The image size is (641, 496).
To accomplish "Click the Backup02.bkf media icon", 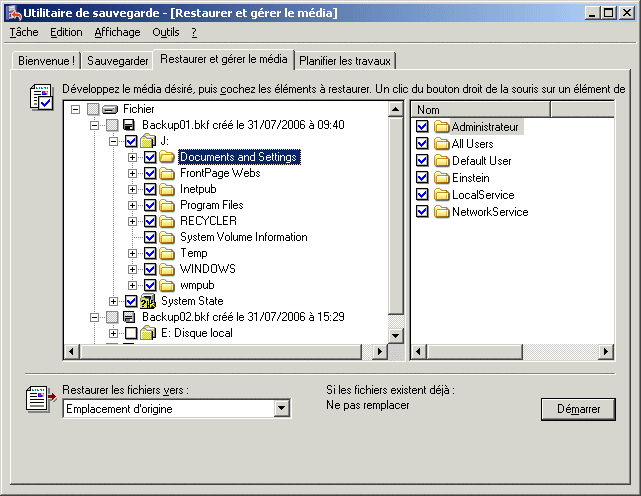I will 129,317.
